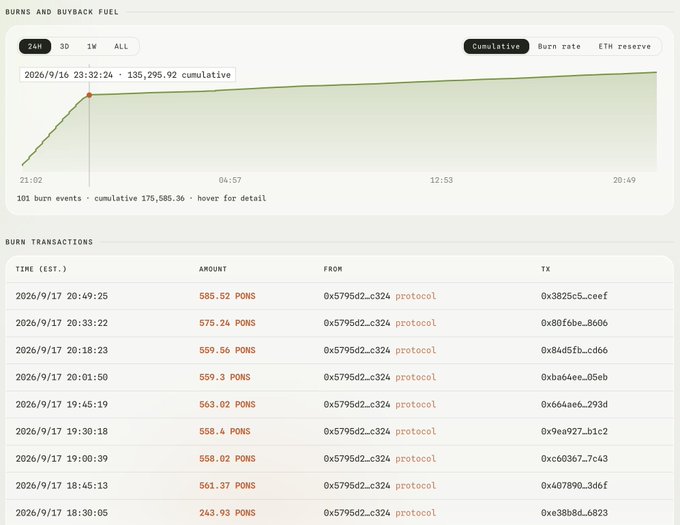Click timestamp 2026/9/17 20:01:50
Viewport: 680px width, 525px height.
[62, 377]
